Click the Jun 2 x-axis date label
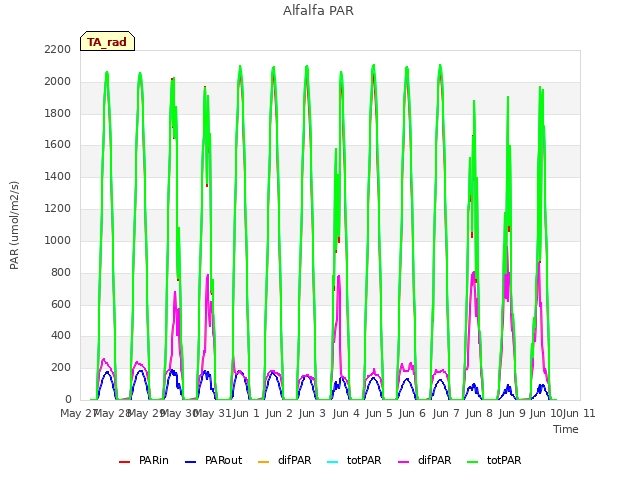 coord(279,413)
